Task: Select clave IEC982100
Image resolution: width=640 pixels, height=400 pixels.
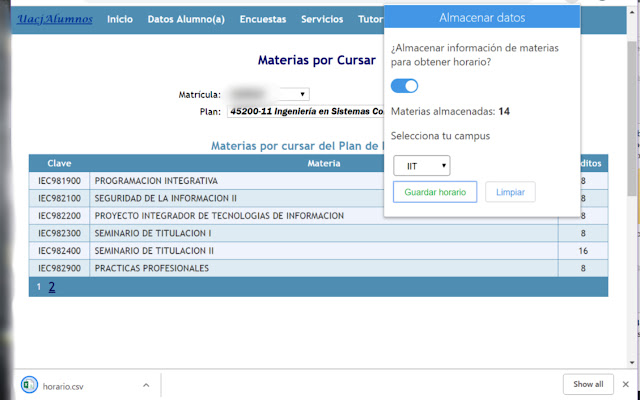Action: coord(59,198)
